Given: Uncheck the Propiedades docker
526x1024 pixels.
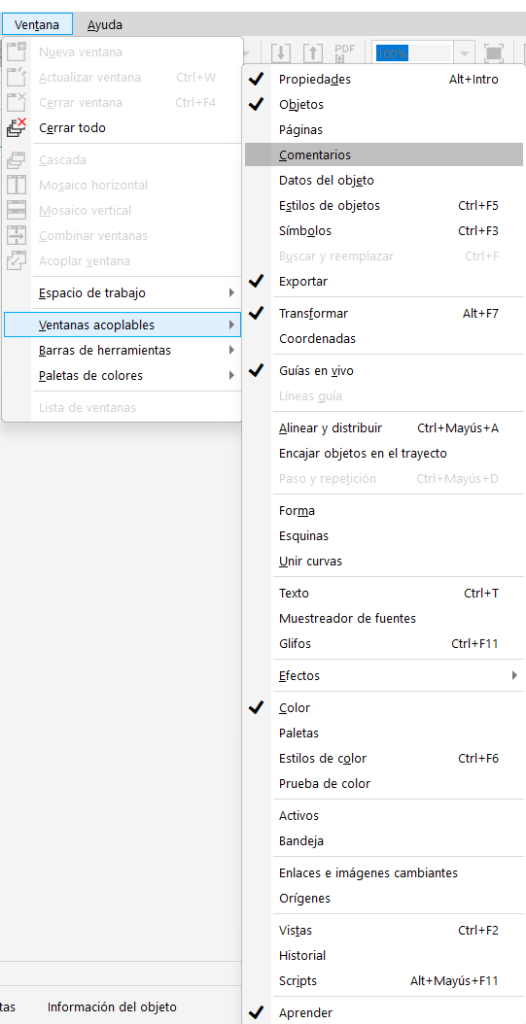Looking at the screenshot, I should tap(257, 79).
